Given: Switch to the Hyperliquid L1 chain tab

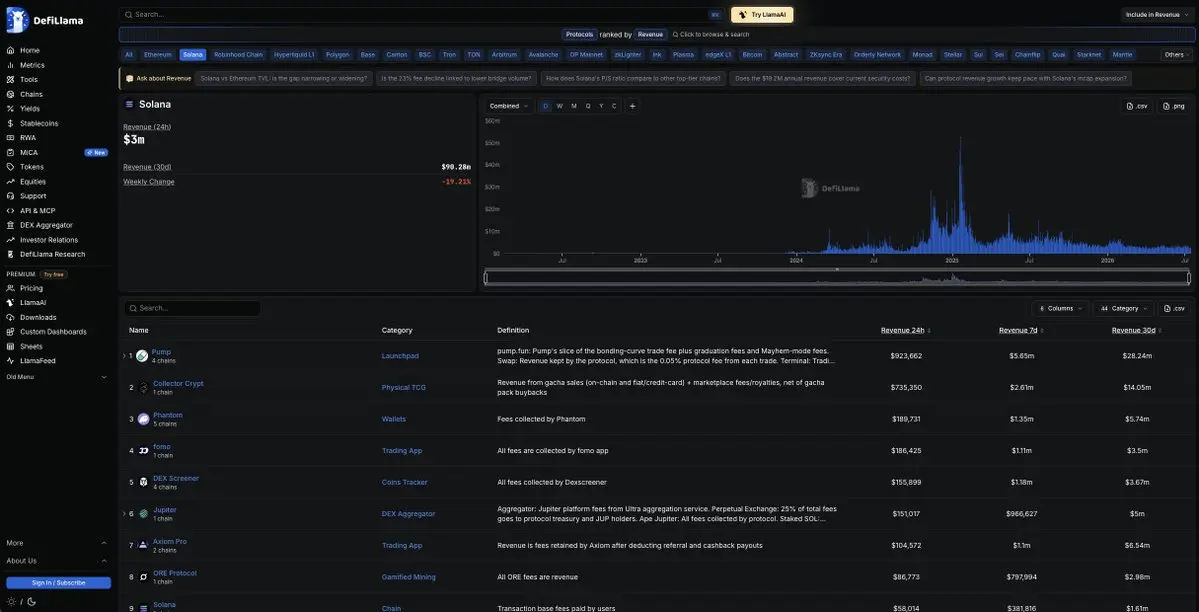Looking at the screenshot, I should pyautogui.click(x=294, y=55).
